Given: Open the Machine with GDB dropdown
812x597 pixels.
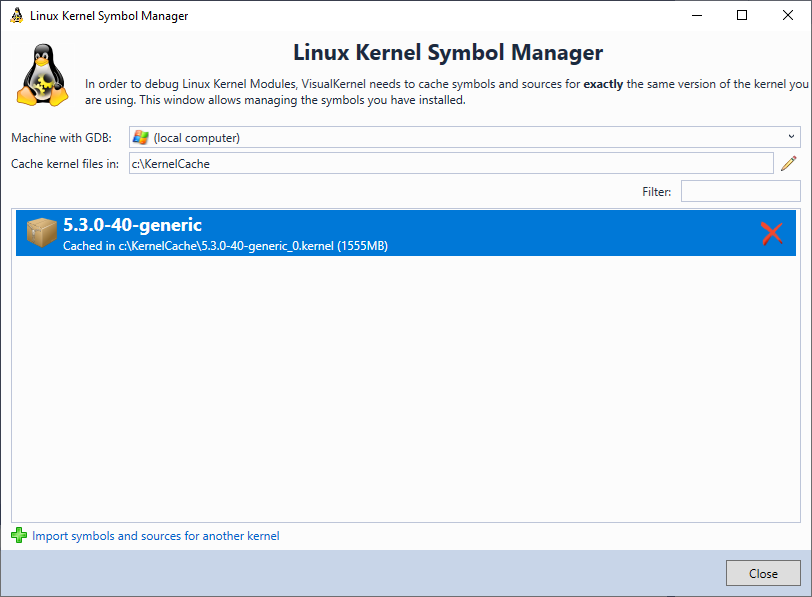Looking at the screenshot, I should tap(465, 138).
